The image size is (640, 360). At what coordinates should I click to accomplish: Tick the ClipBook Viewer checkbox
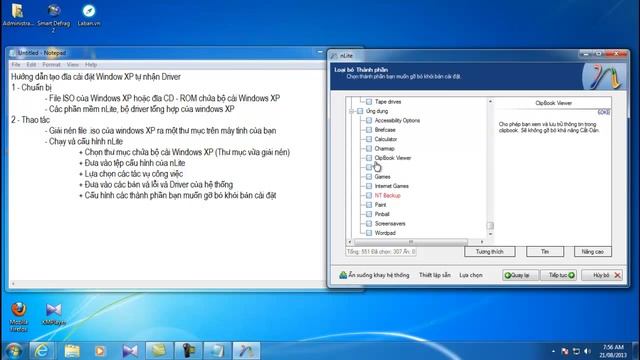tap(369, 158)
